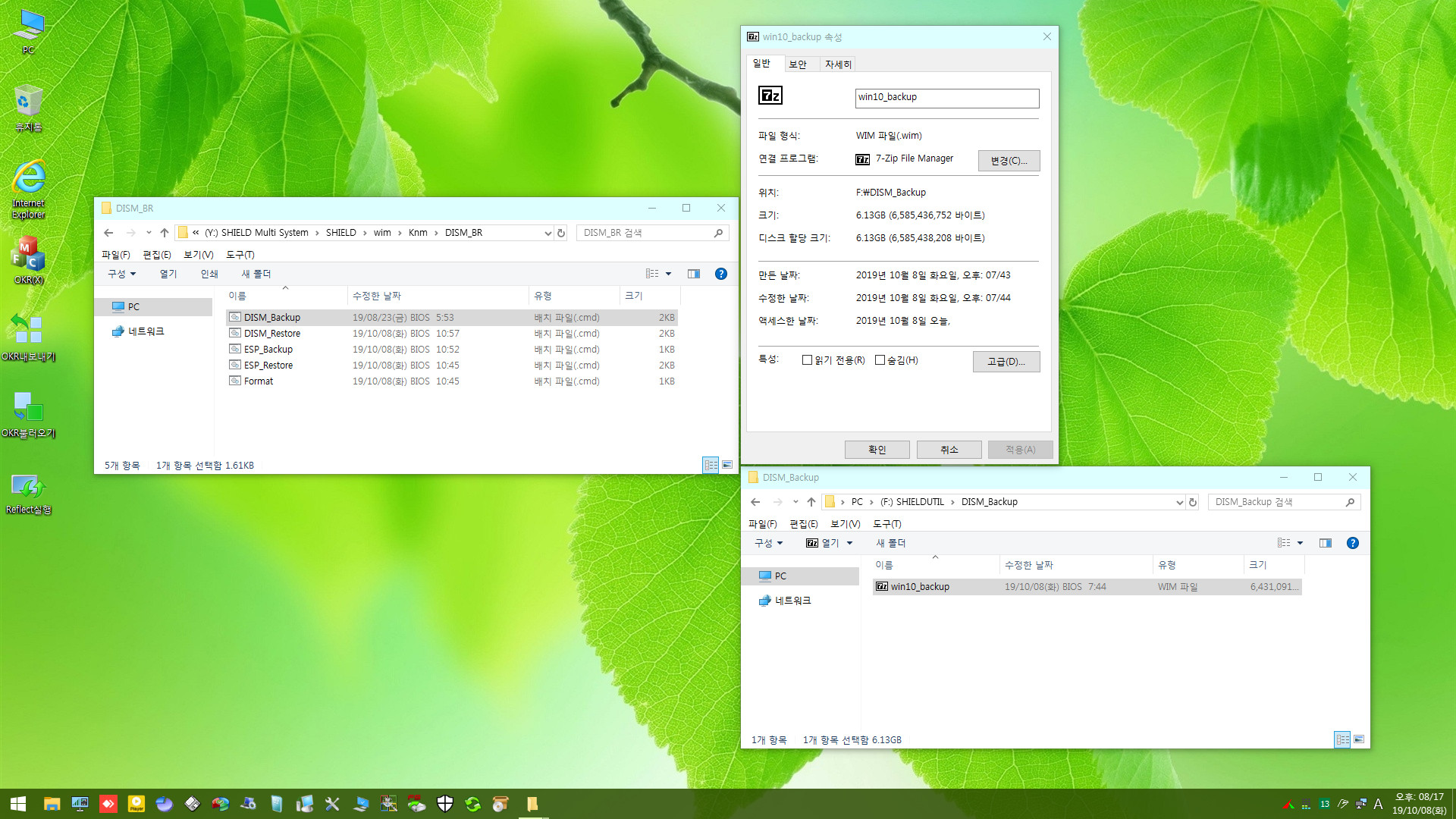Click the green 13 tray icon

tap(1325, 804)
